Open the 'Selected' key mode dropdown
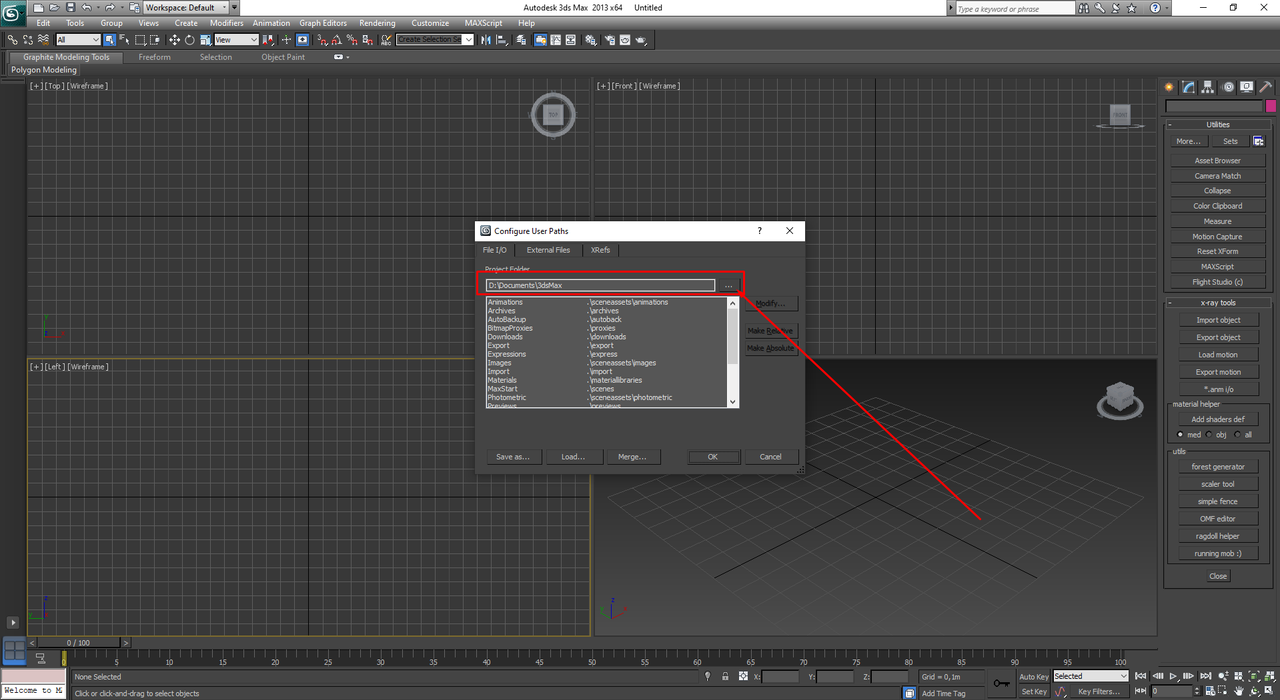Image resolution: width=1280 pixels, height=700 pixels. [x=1091, y=676]
